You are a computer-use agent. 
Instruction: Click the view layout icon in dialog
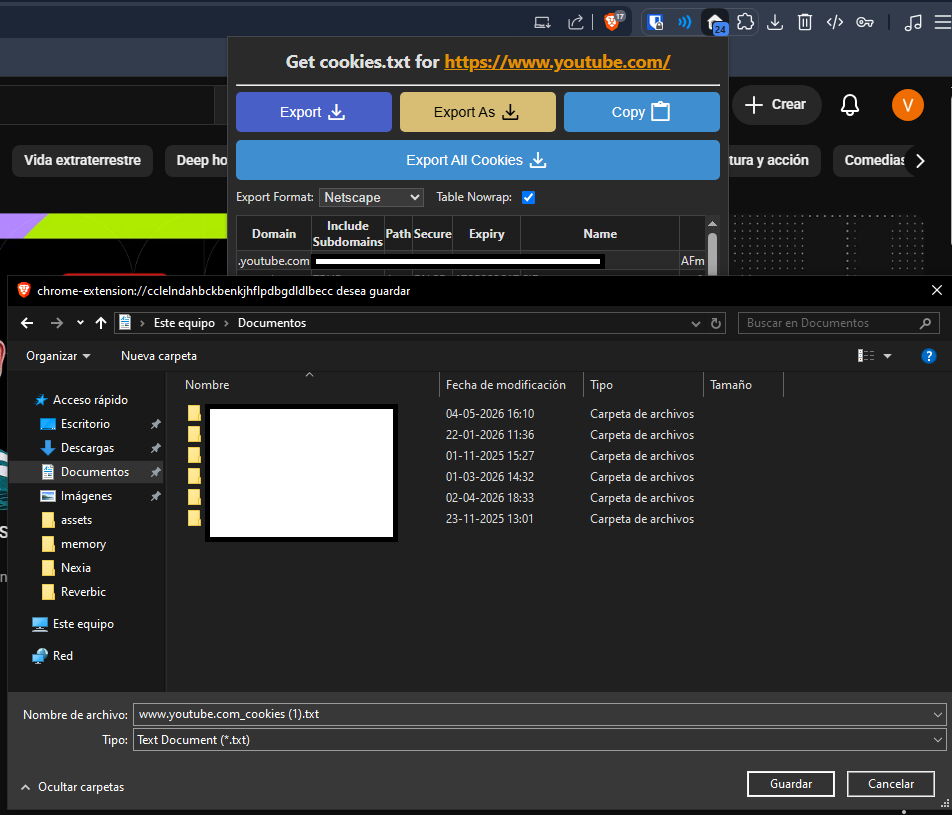pyautogui.click(x=866, y=356)
